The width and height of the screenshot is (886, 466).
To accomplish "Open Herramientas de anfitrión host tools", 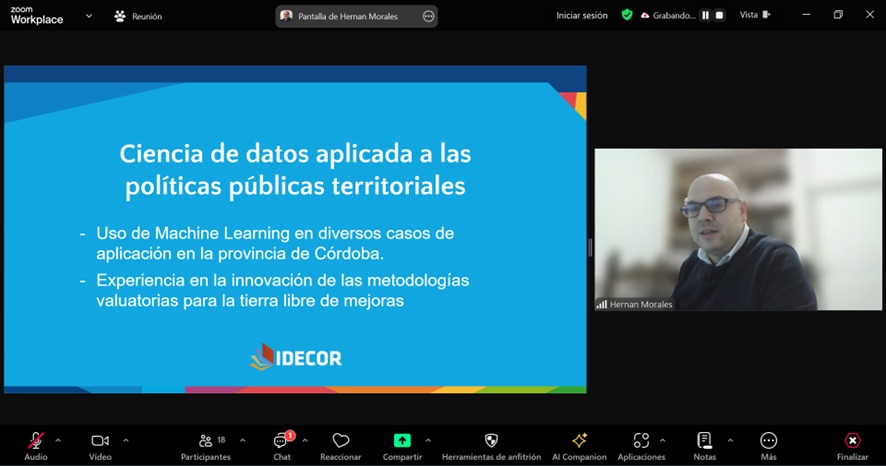I will coord(492,445).
